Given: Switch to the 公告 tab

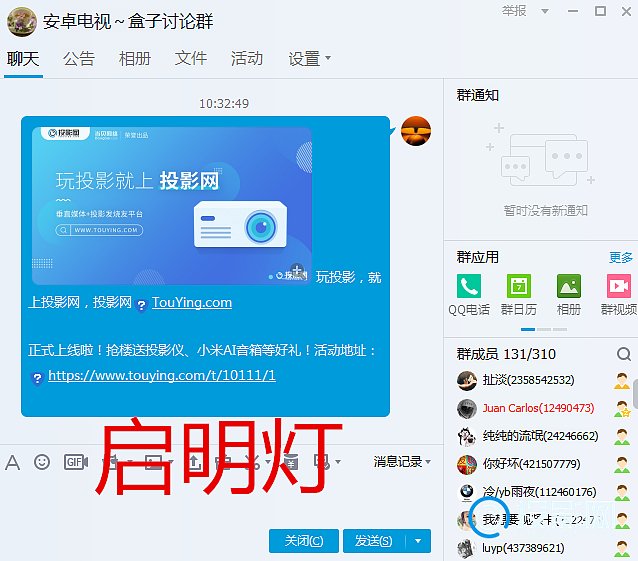Looking at the screenshot, I should [x=79, y=59].
